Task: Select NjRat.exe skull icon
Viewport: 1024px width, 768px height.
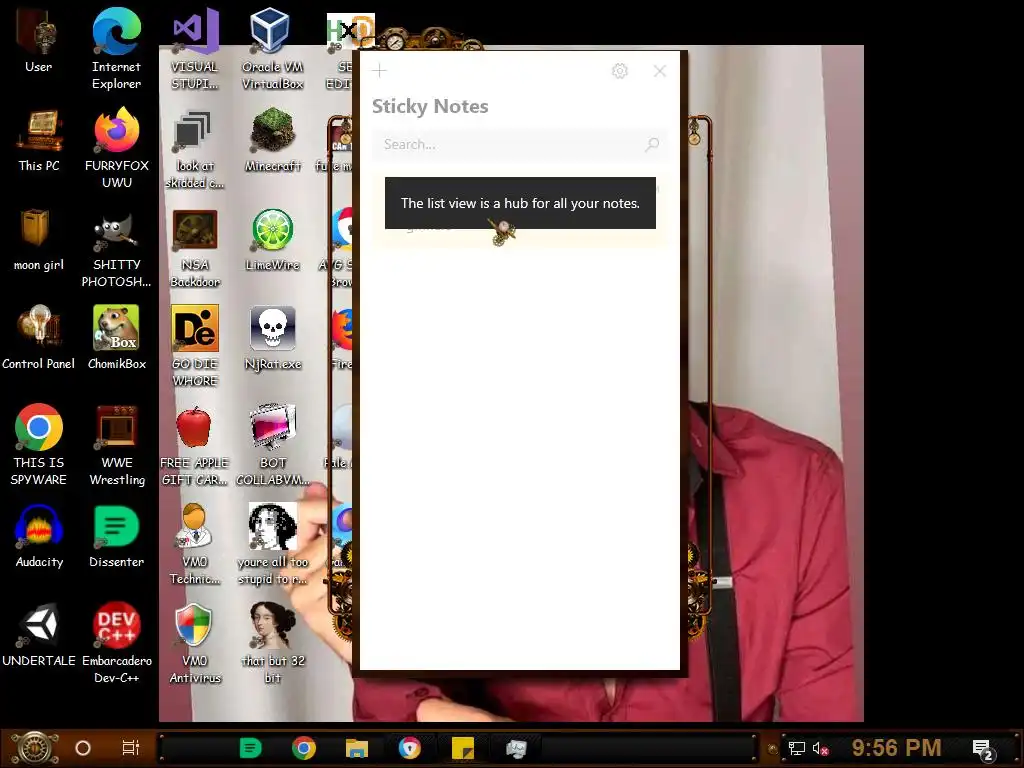Action: [272, 338]
